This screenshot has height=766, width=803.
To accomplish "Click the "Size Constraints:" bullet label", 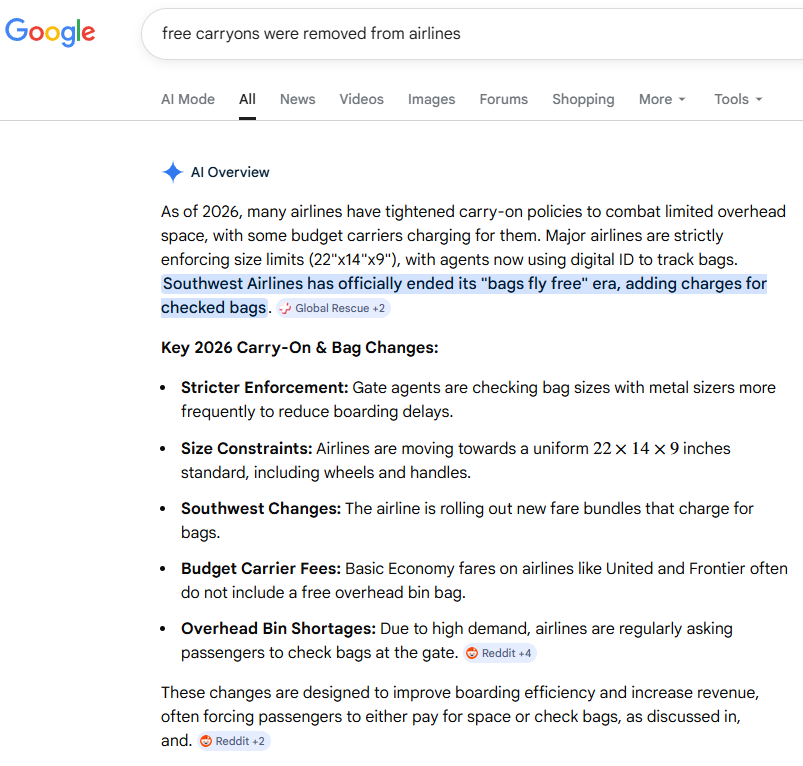I will coord(246,449).
